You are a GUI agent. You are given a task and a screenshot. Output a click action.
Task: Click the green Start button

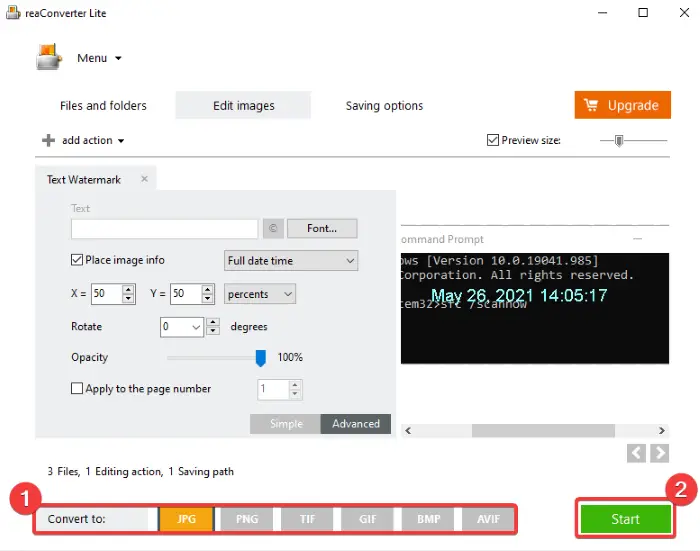[x=625, y=519]
